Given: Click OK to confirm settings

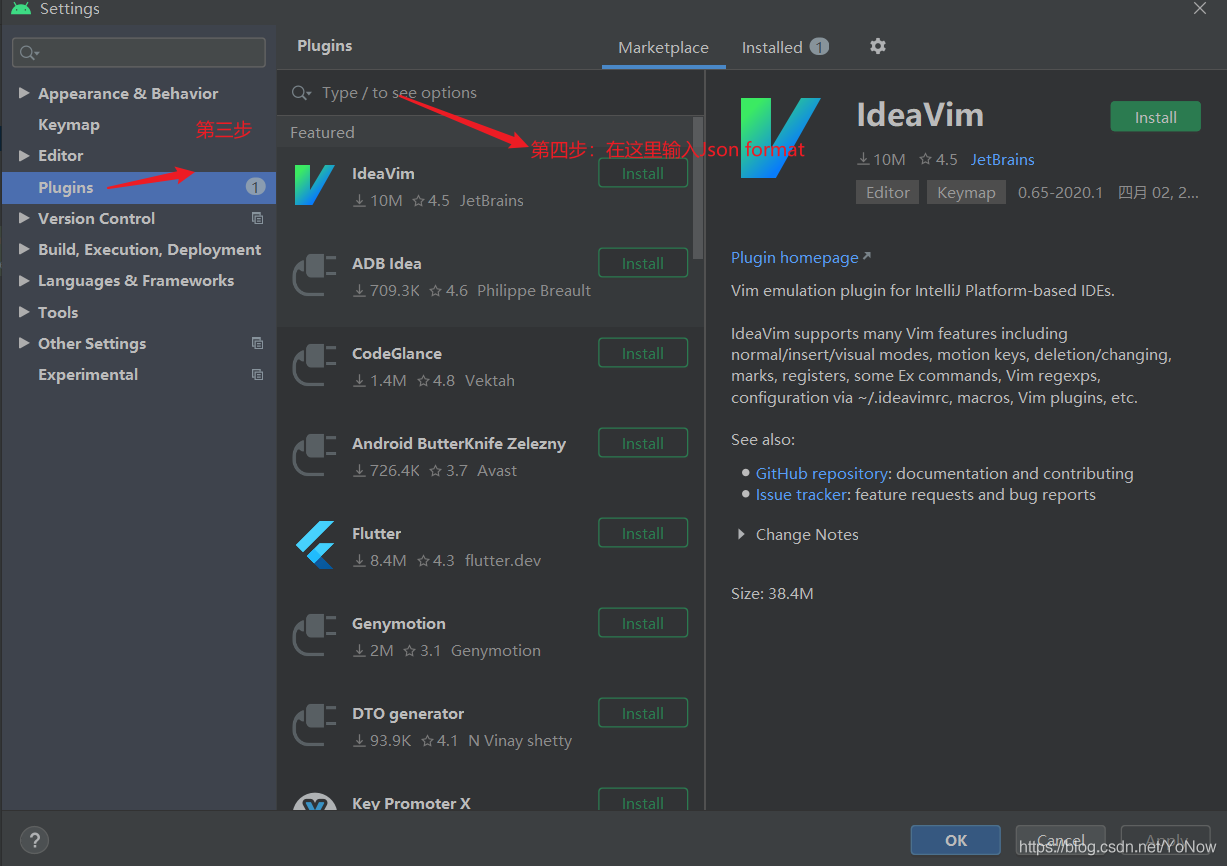Looking at the screenshot, I should (x=955, y=840).
